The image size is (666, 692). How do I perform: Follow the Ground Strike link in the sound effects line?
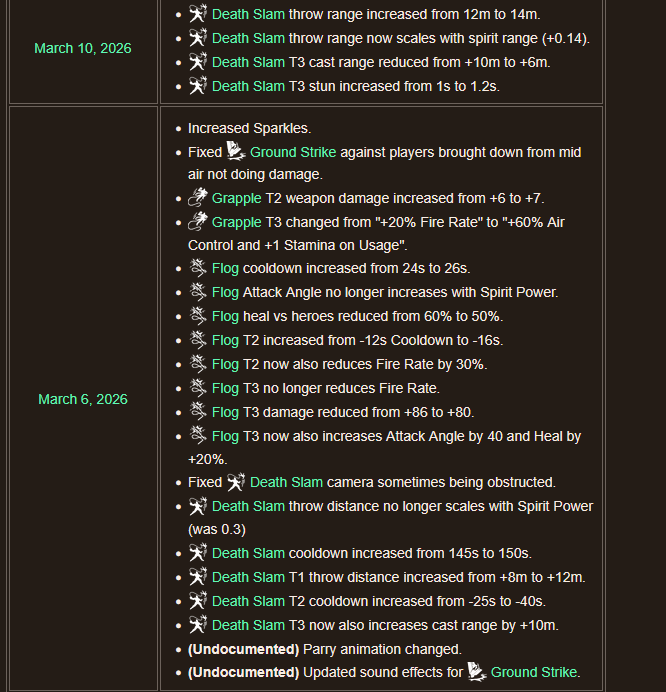534,672
